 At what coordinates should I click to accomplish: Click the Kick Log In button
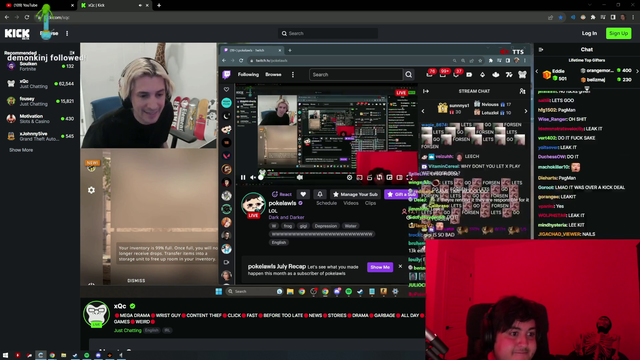pyautogui.click(x=589, y=33)
